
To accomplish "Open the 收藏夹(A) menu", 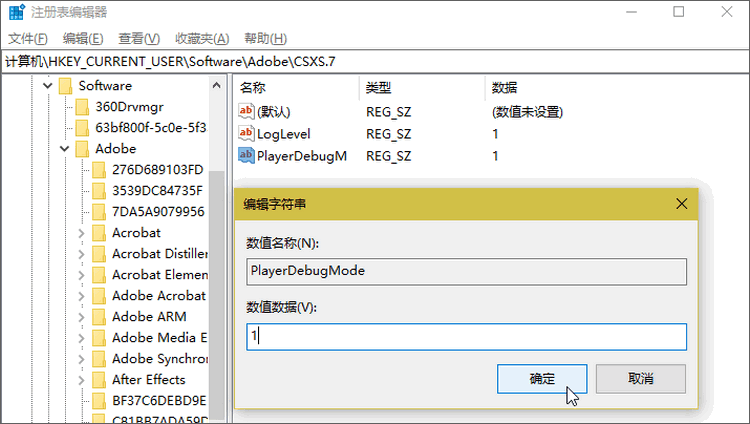I will click(202, 38).
